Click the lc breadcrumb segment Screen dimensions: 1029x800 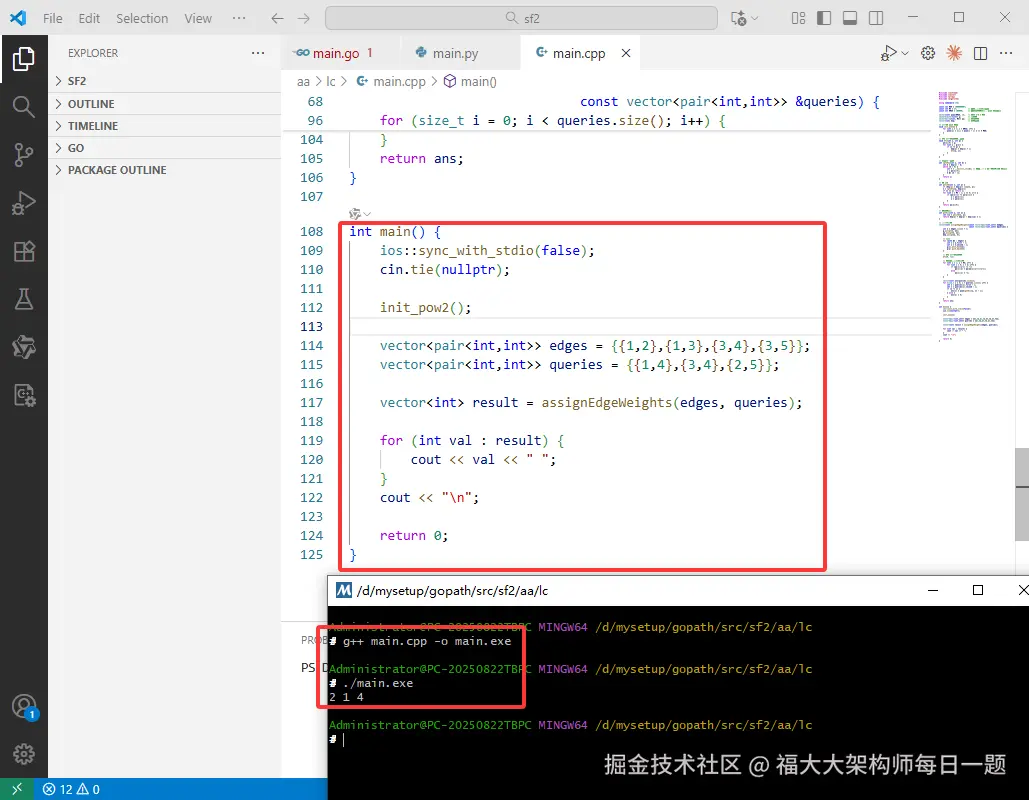(331, 81)
